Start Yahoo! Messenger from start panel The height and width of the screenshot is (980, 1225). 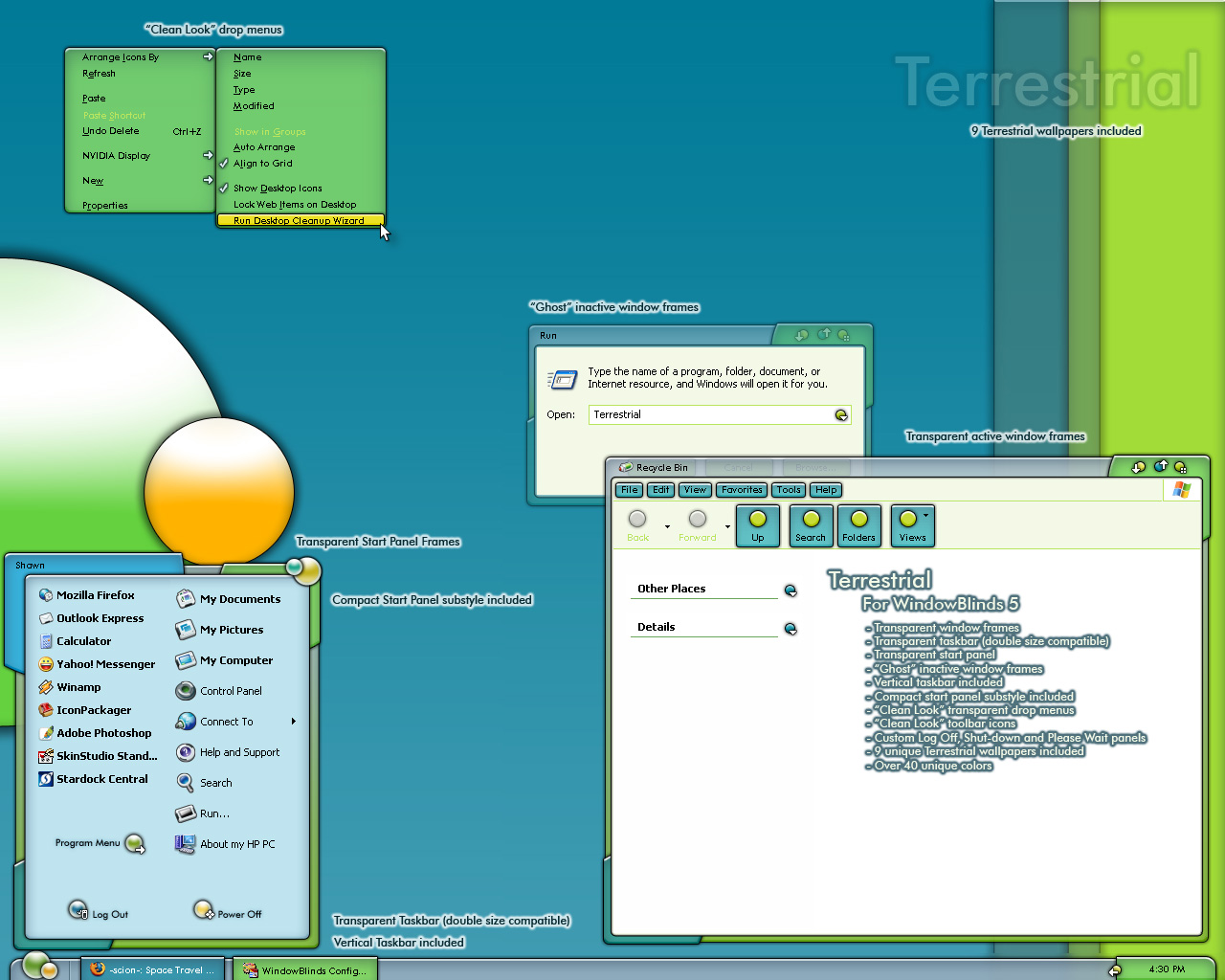(97, 664)
